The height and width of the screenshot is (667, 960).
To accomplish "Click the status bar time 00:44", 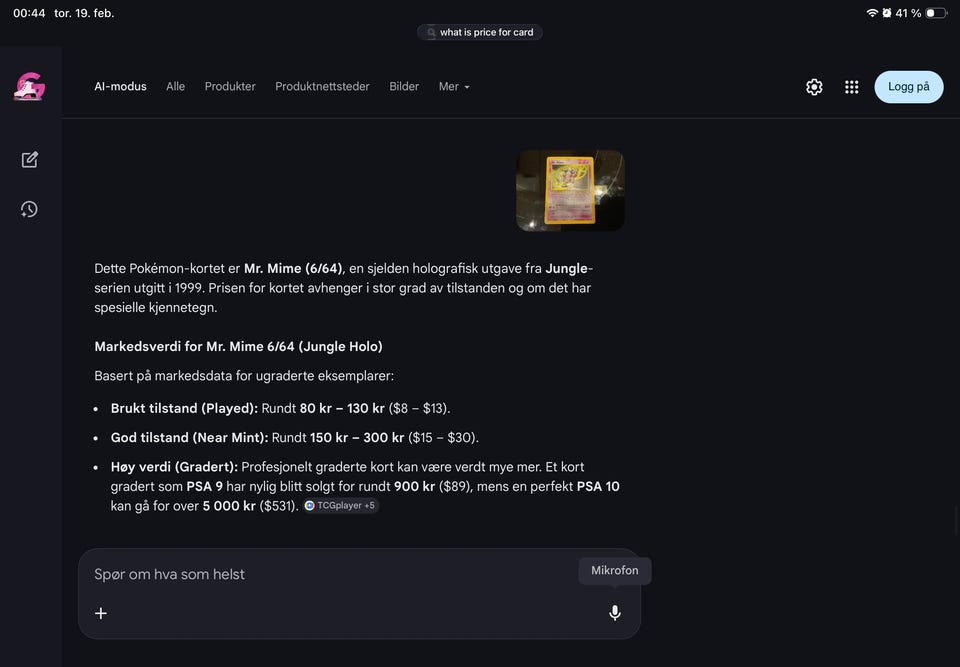I will (x=29, y=13).
